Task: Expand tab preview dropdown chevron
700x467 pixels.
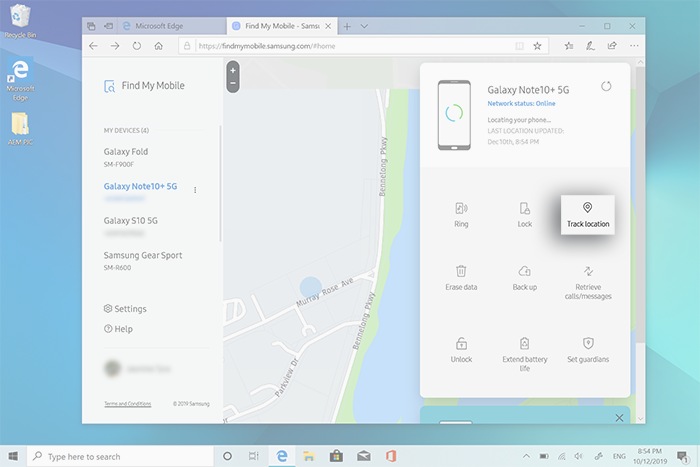Action: [x=364, y=26]
